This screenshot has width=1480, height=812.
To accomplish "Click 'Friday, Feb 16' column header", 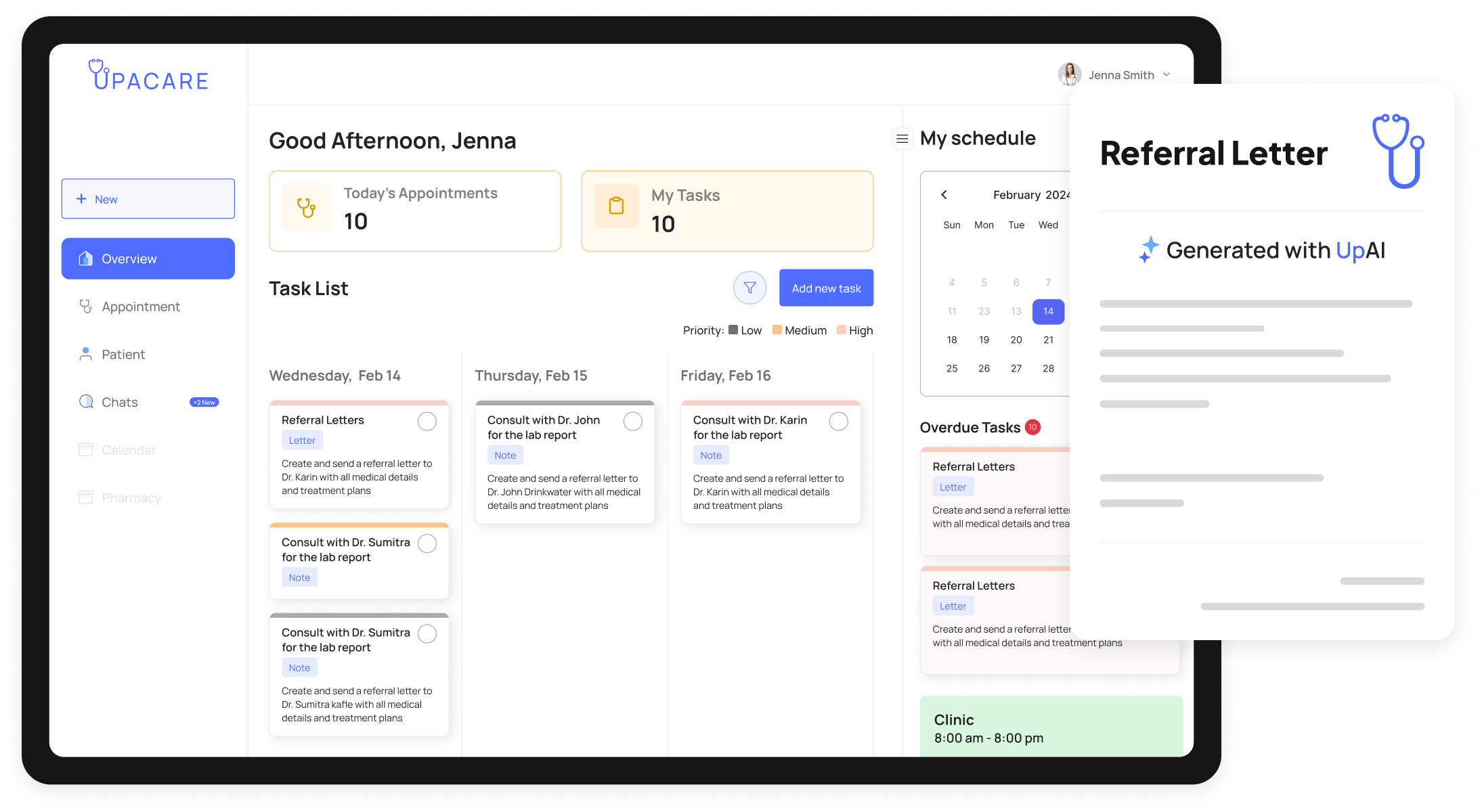I will click(x=725, y=376).
